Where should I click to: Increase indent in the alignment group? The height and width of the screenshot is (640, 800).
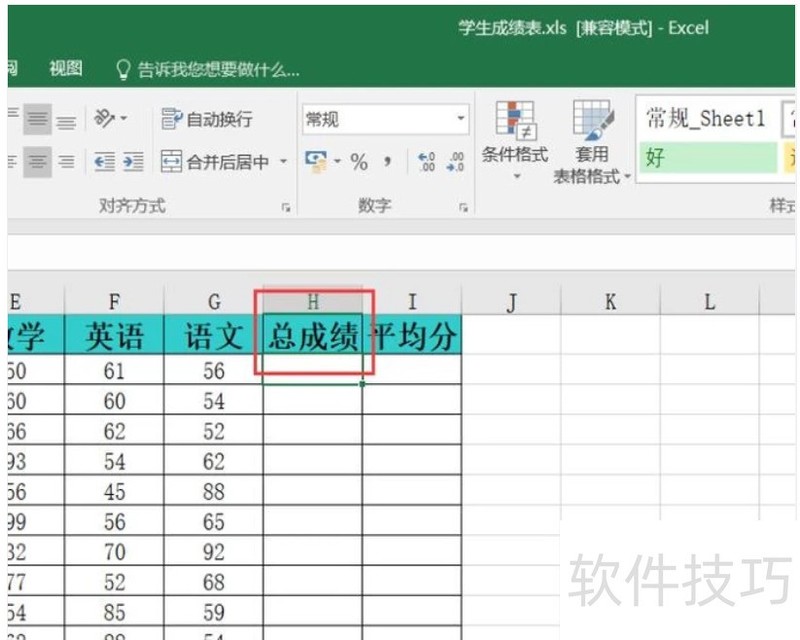click(x=133, y=162)
